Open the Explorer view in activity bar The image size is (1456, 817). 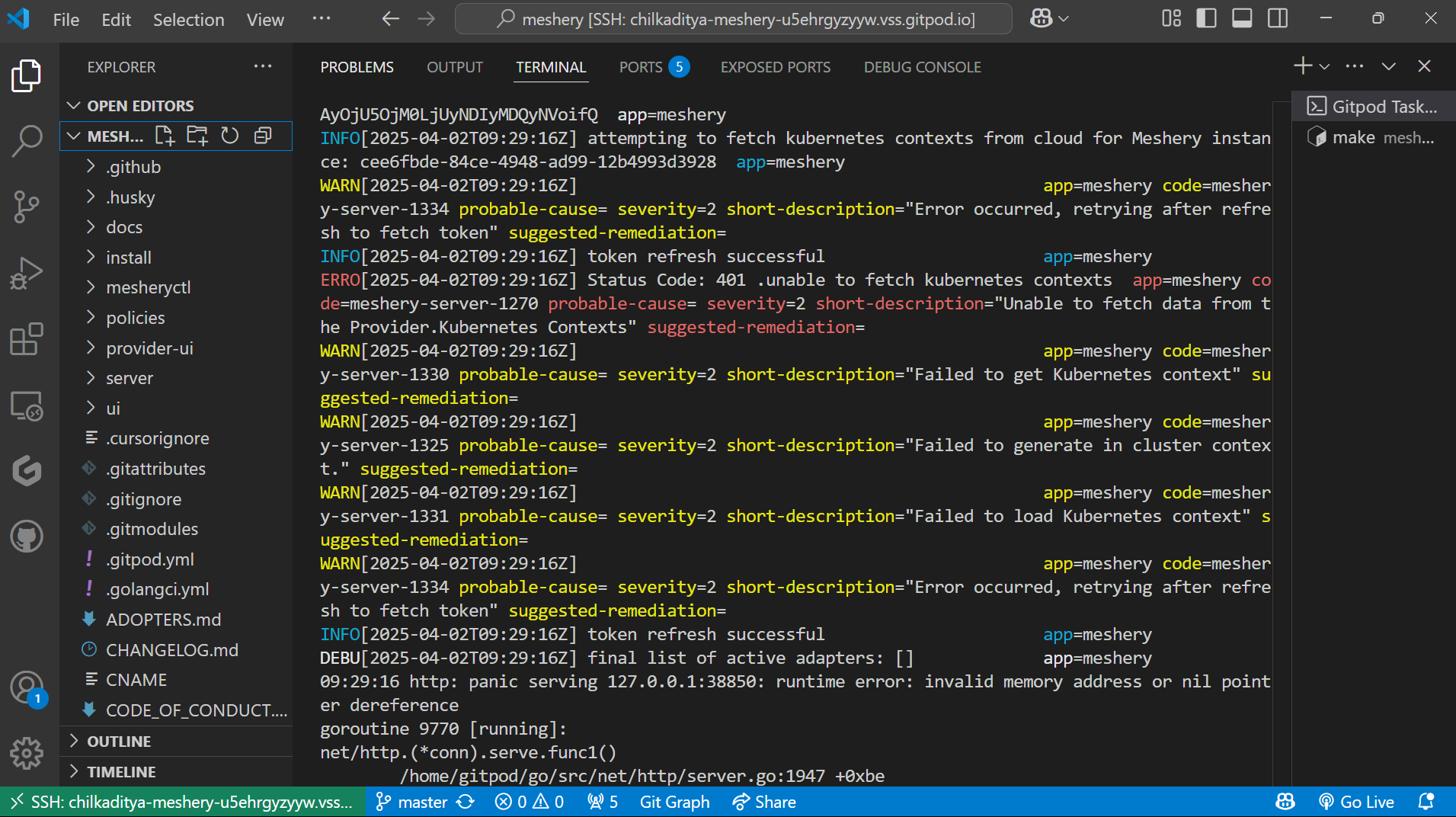(27, 75)
